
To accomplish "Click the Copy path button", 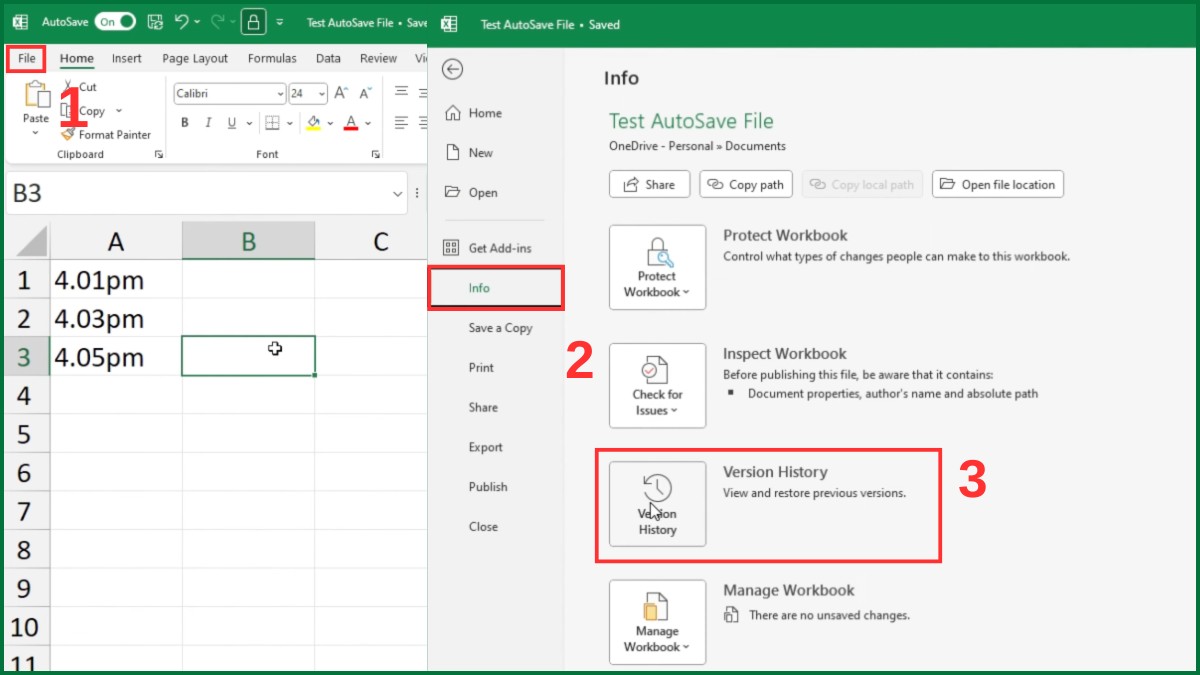I will tap(745, 184).
